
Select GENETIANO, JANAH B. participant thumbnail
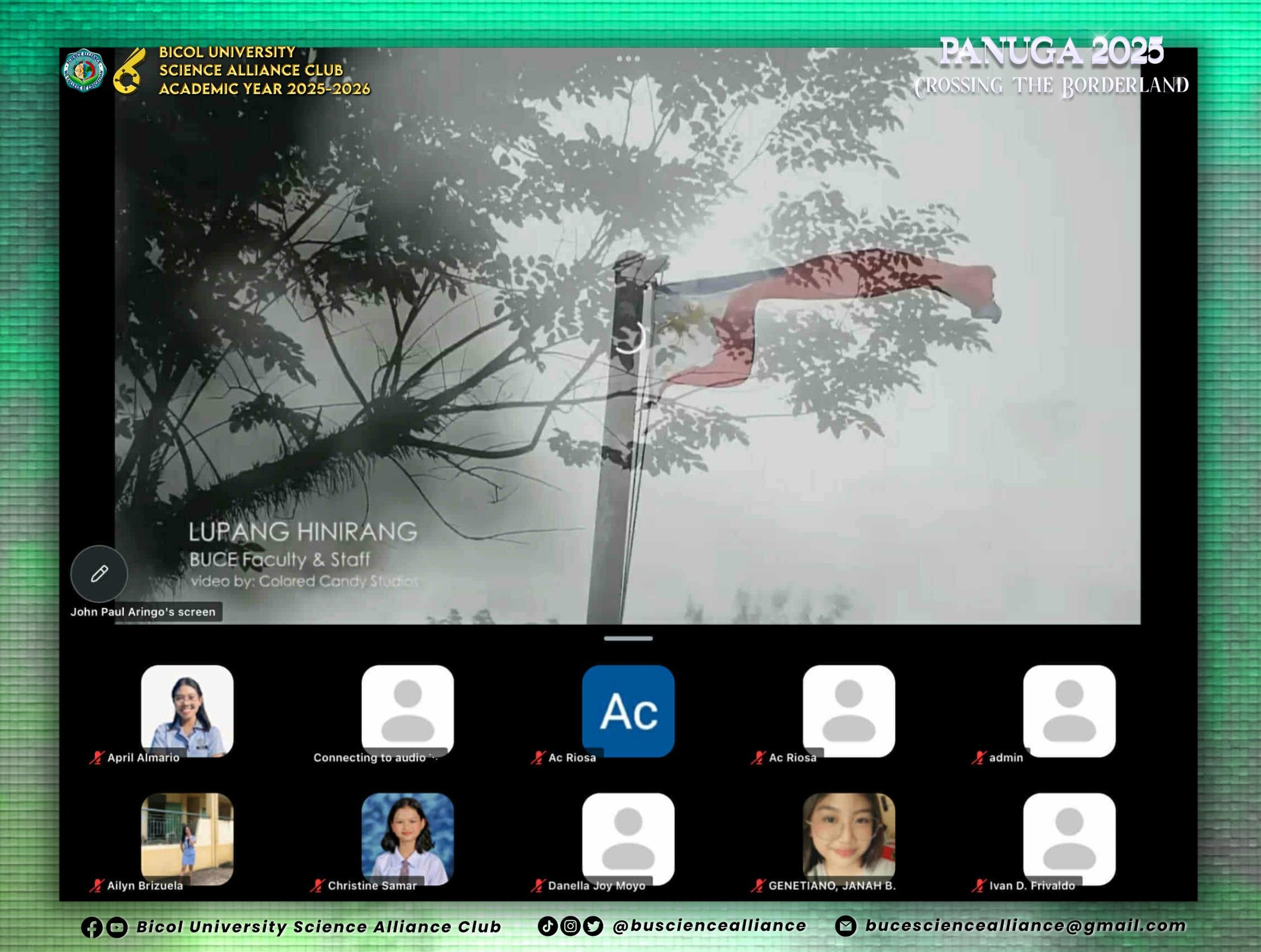(849, 839)
